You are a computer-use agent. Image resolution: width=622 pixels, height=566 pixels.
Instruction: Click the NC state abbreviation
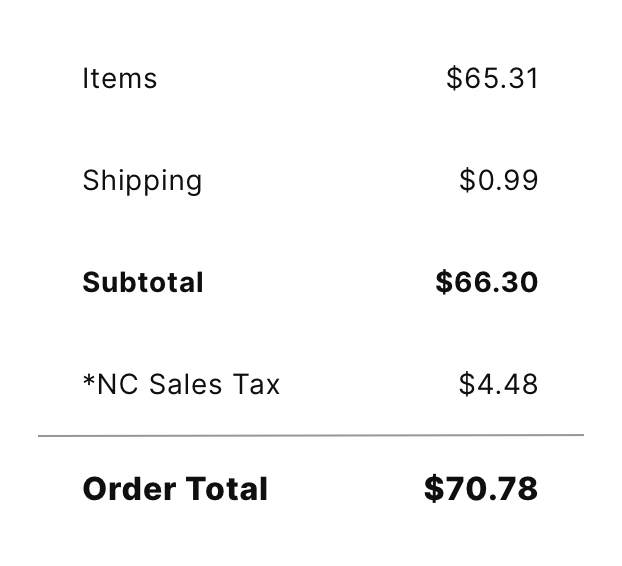click(118, 384)
